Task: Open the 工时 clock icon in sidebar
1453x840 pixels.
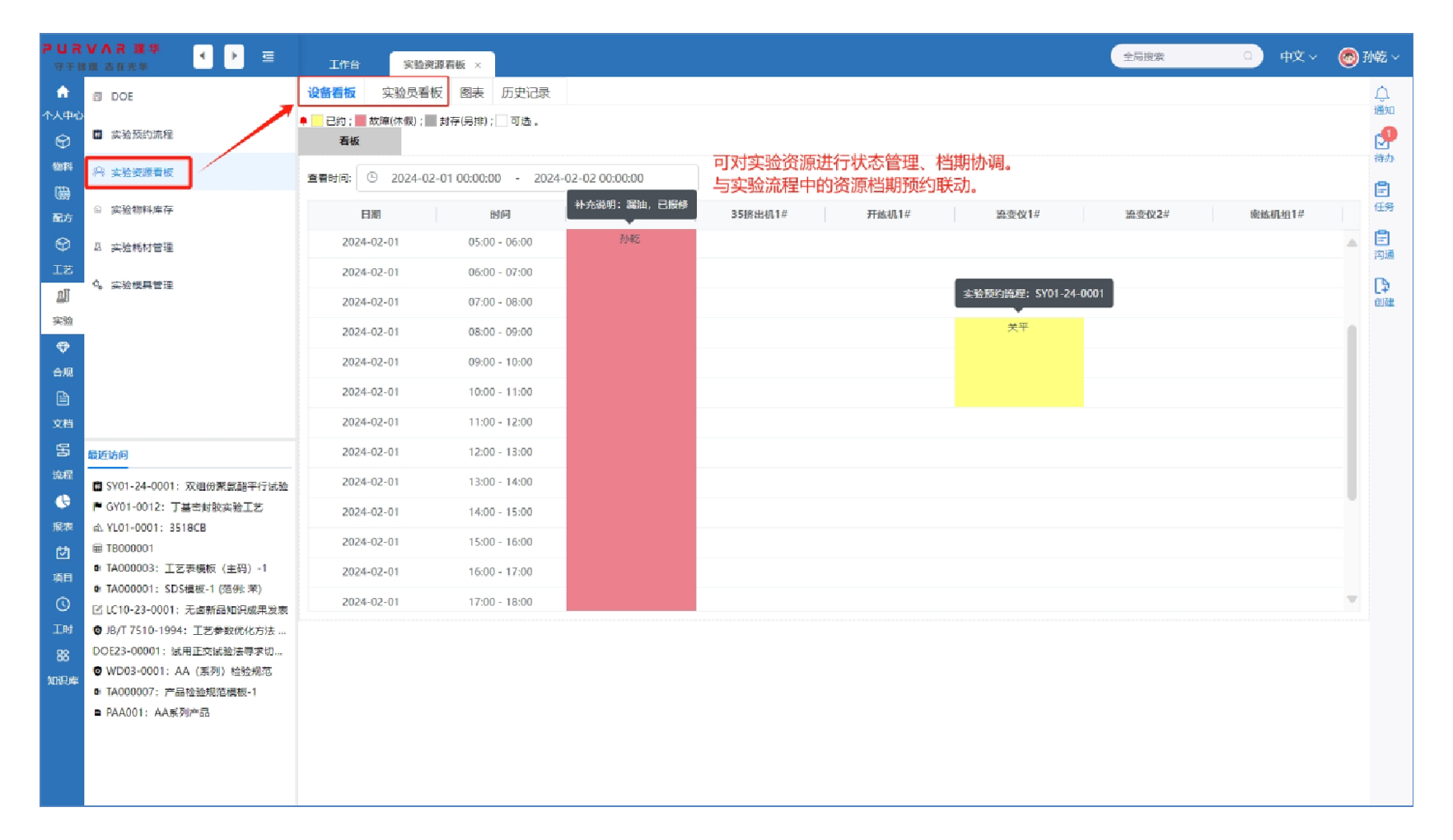Action: tap(63, 605)
